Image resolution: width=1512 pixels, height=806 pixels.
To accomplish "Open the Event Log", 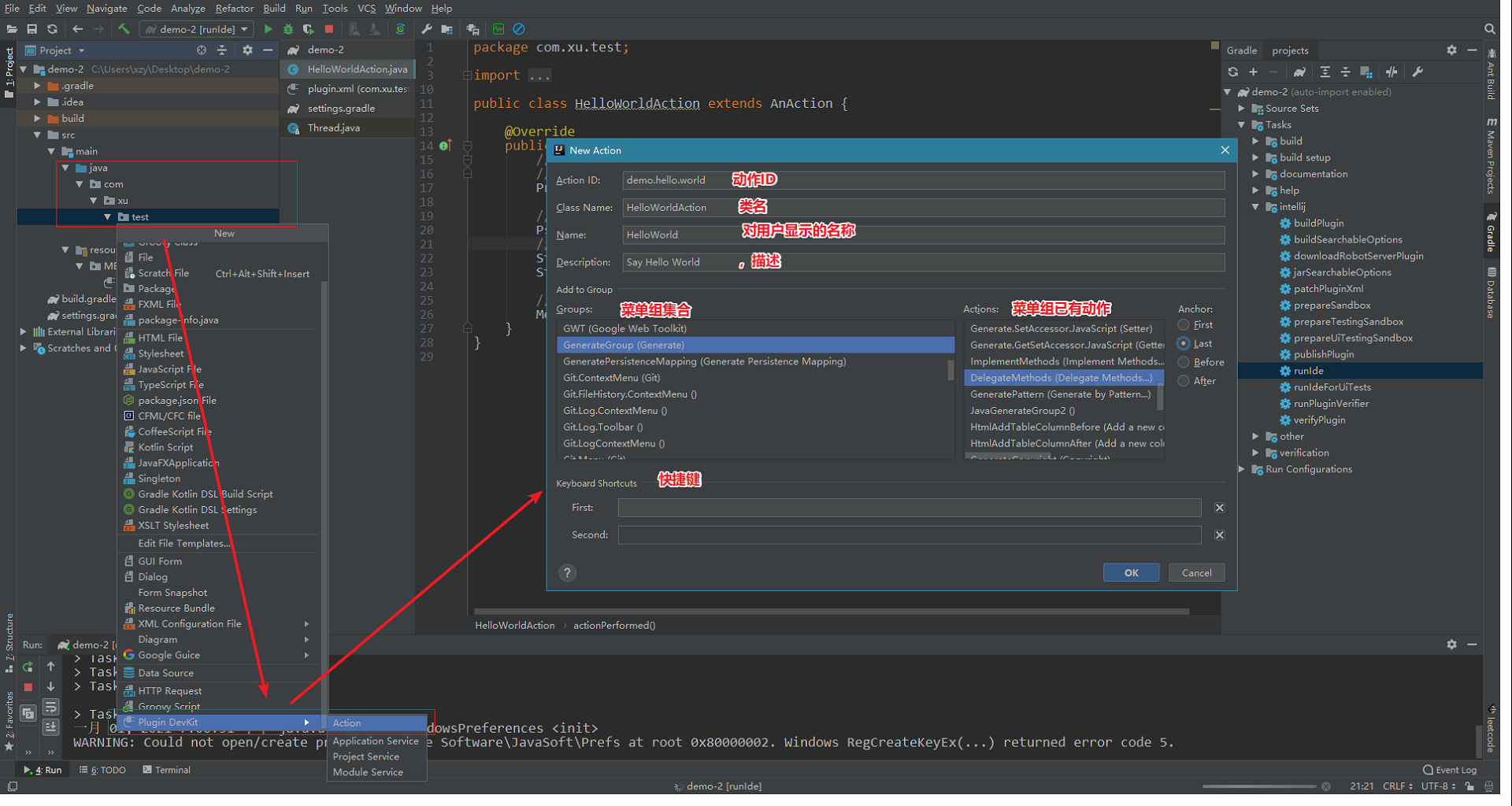I will (1450, 770).
